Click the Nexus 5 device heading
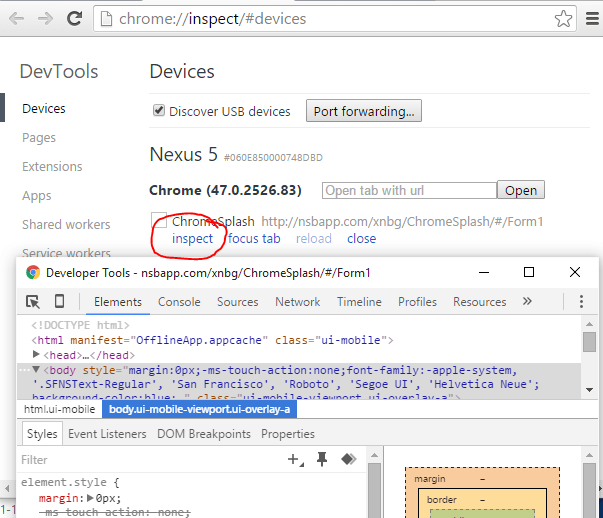603x518 pixels. tap(183, 155)
